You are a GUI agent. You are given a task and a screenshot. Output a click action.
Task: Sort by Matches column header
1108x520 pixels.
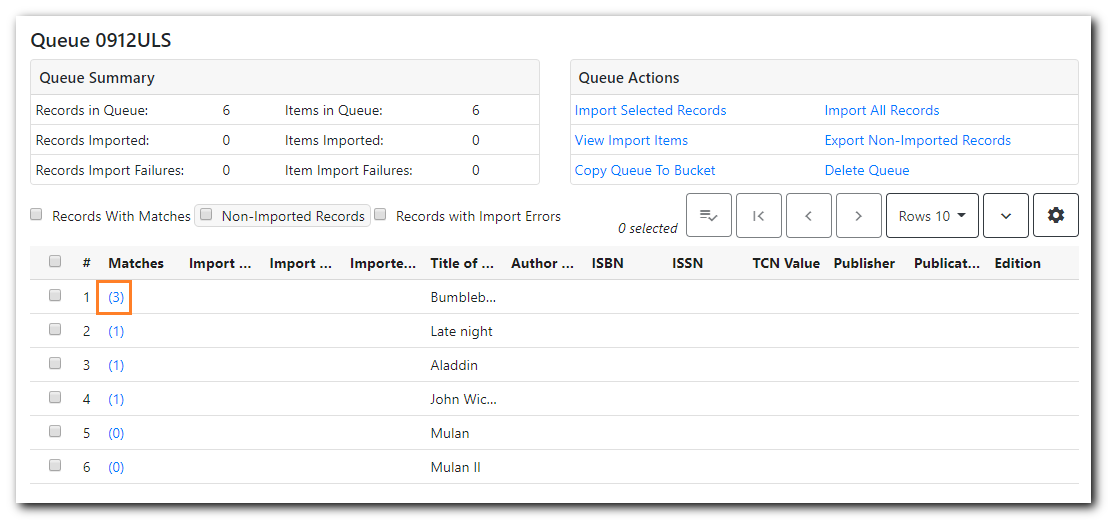pos(136,263)
